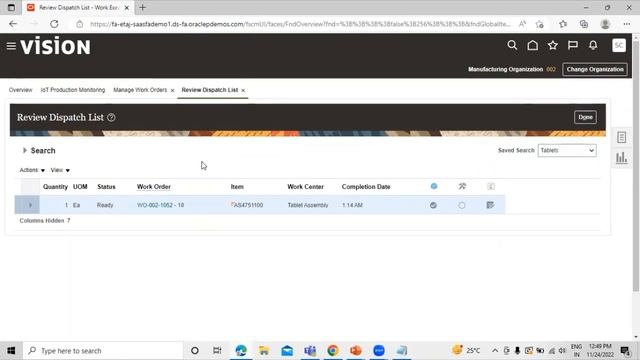
Task: Open the Edge tab actions icon
Action: (x=11, y=7)
